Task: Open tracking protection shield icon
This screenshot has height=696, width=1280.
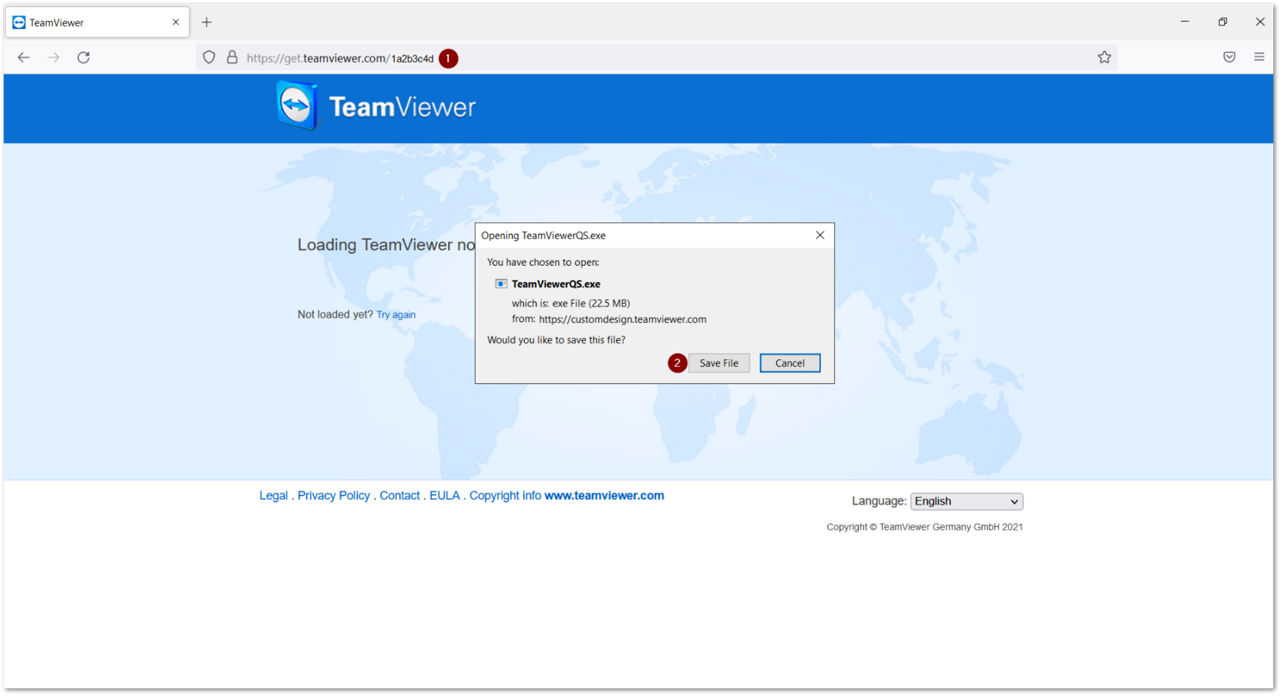Action: click(x=209, y=58)
